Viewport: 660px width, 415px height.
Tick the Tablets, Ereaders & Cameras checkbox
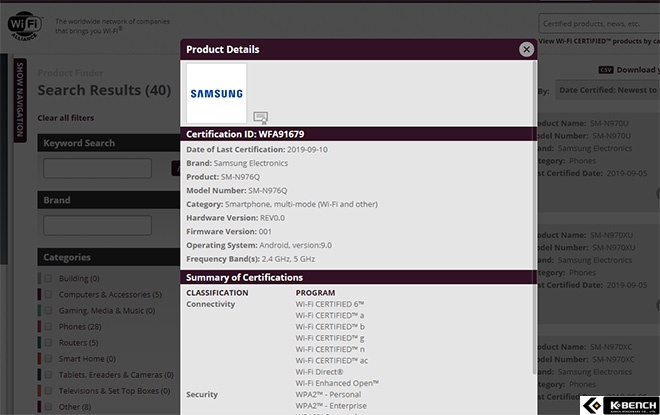tap(48, 375)
